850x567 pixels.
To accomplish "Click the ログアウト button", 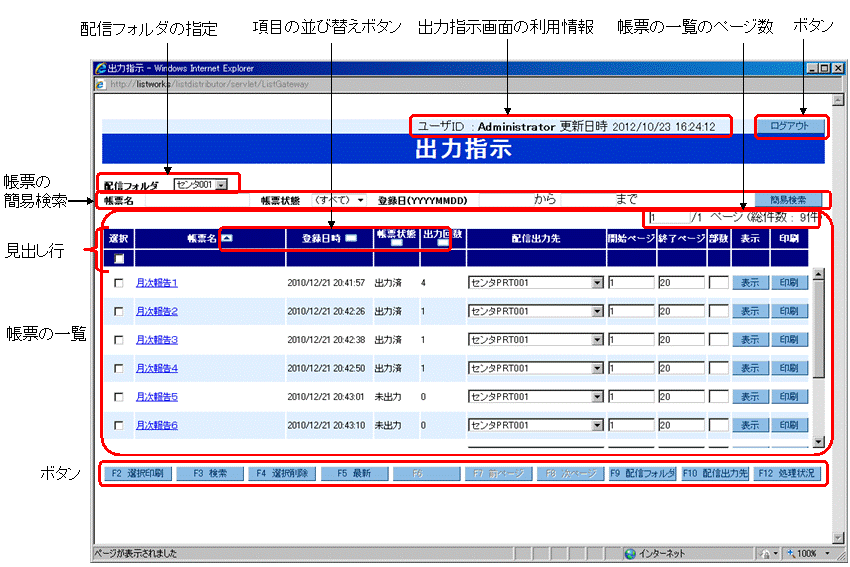I will point(789,126).
